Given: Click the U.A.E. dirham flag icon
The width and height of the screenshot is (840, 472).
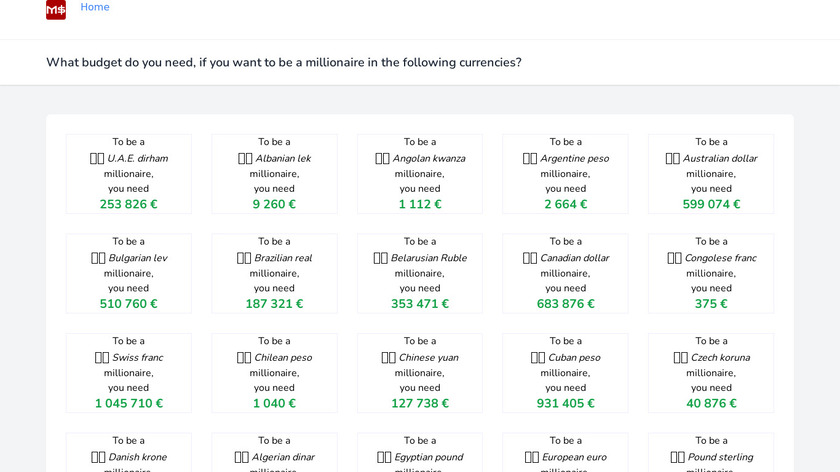Looking at the screenshot, I should coord(97,158).
